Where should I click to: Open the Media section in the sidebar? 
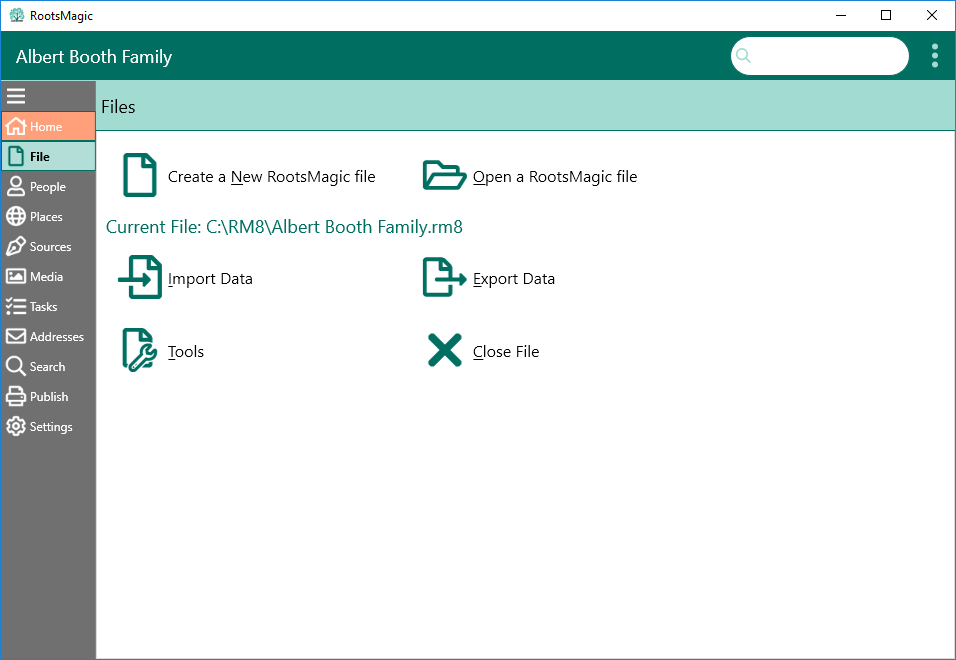(48, 276)
